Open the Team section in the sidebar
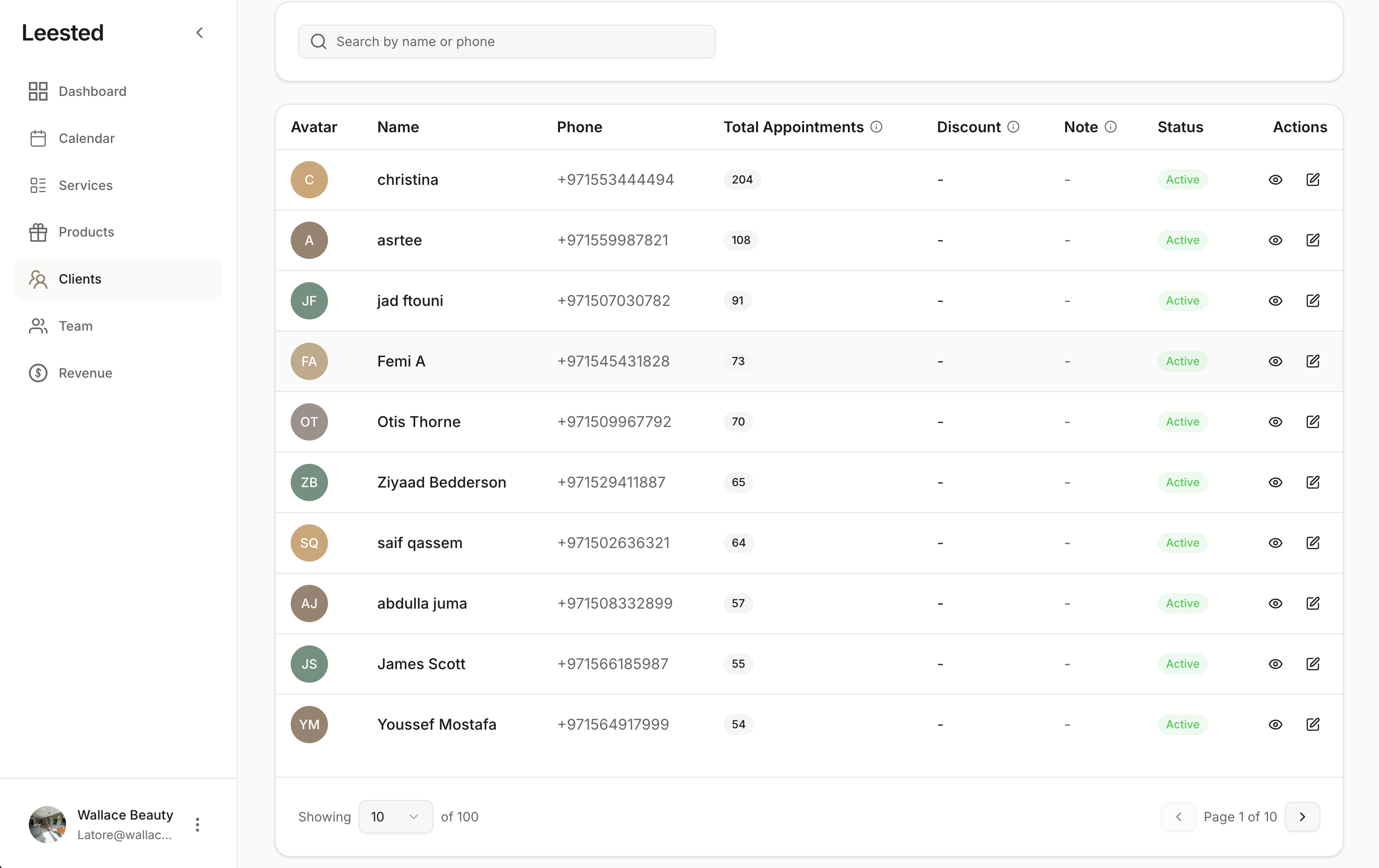 tap(75, 326)
